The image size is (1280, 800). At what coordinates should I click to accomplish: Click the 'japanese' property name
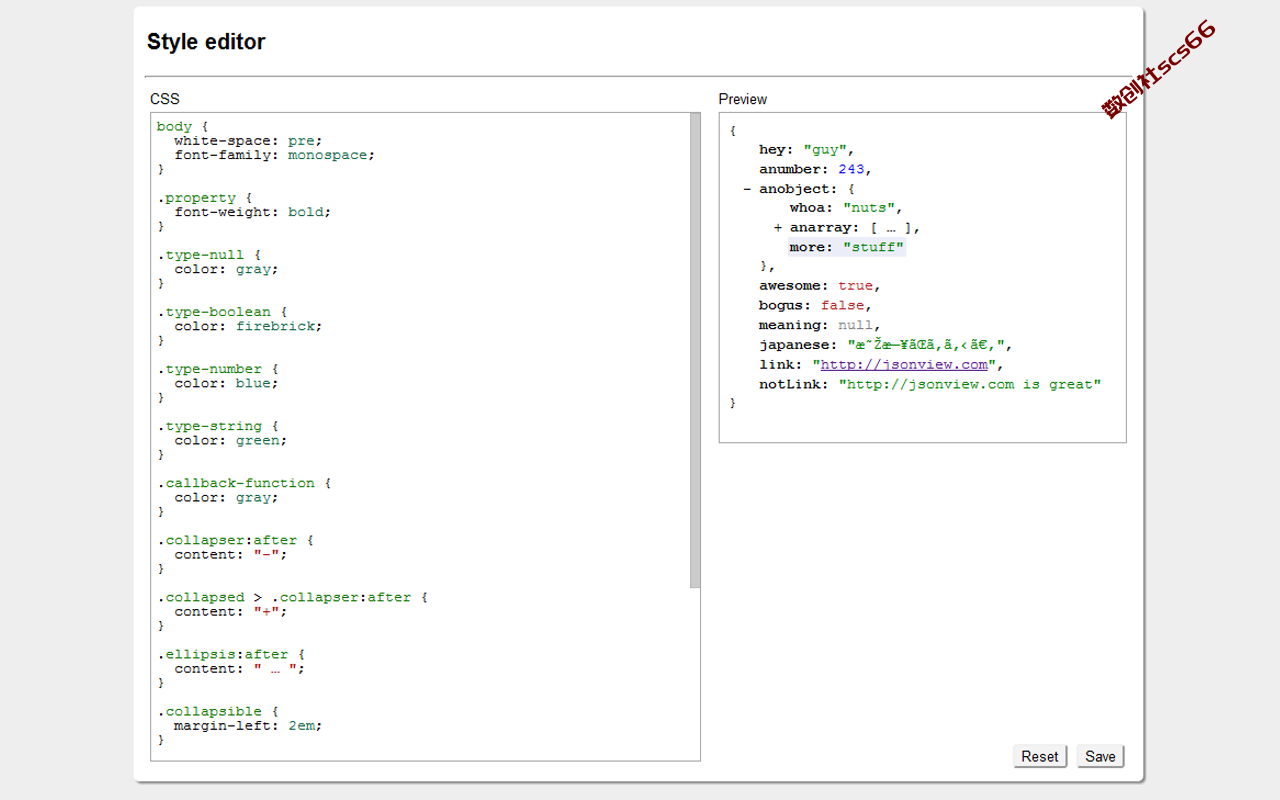tap(794, 345)
